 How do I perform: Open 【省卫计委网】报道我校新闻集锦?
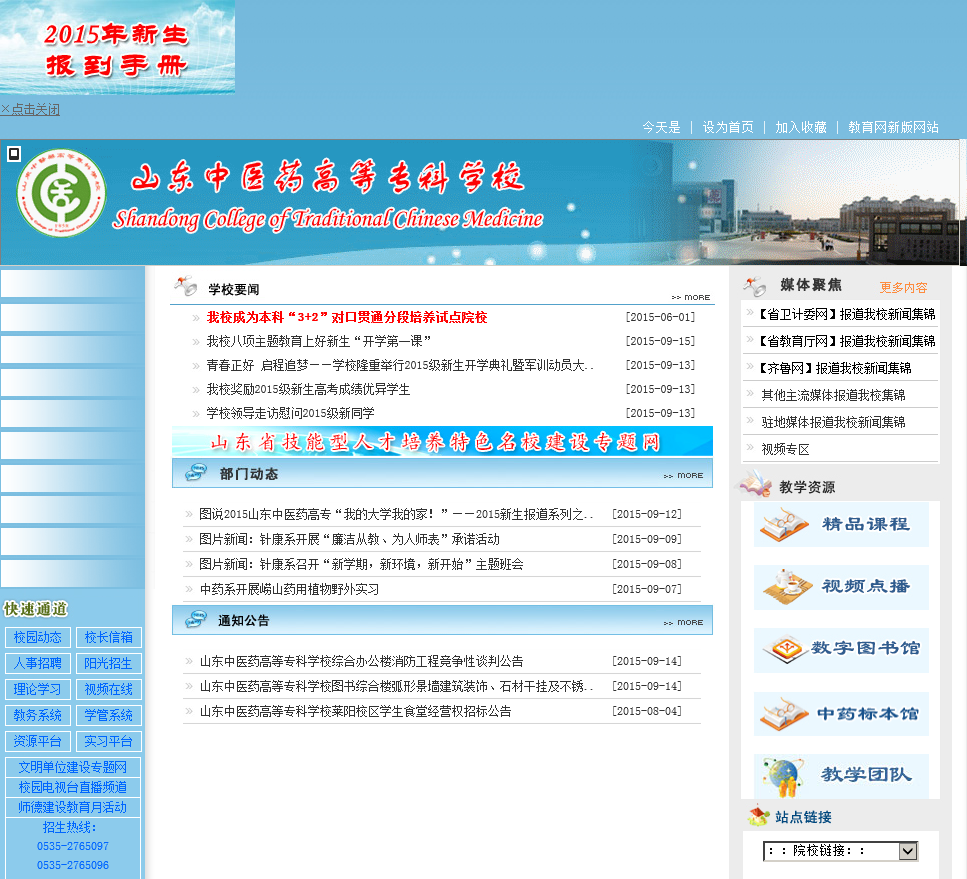[x=844, y=315]
